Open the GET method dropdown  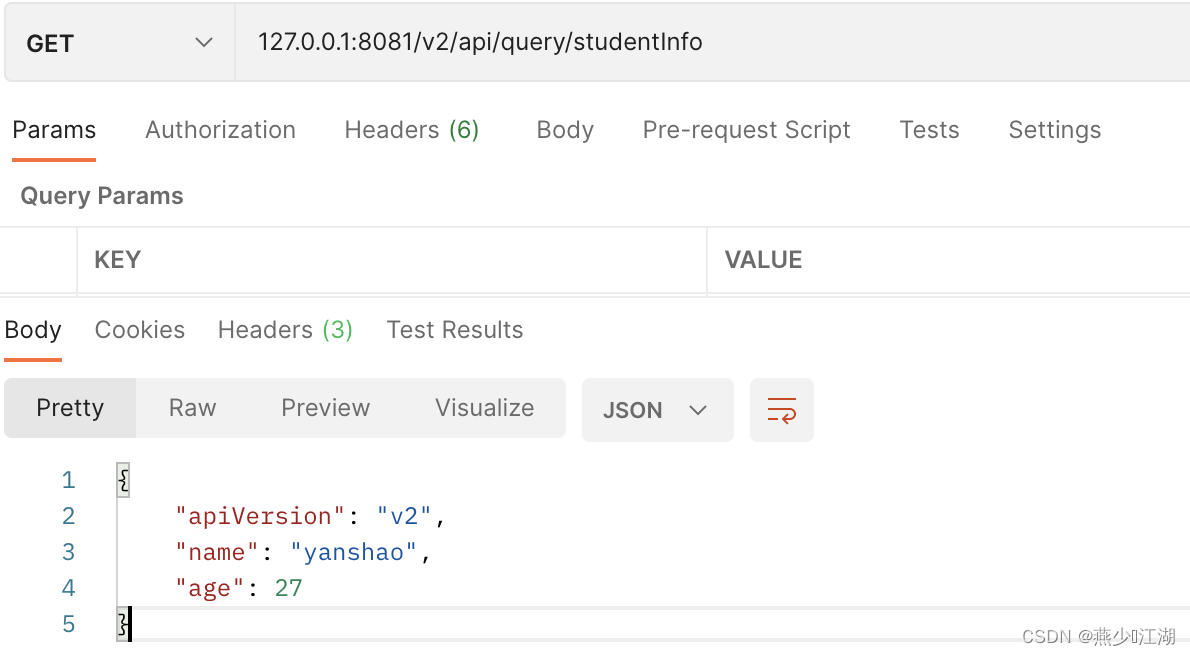click(x=119, y=43)
